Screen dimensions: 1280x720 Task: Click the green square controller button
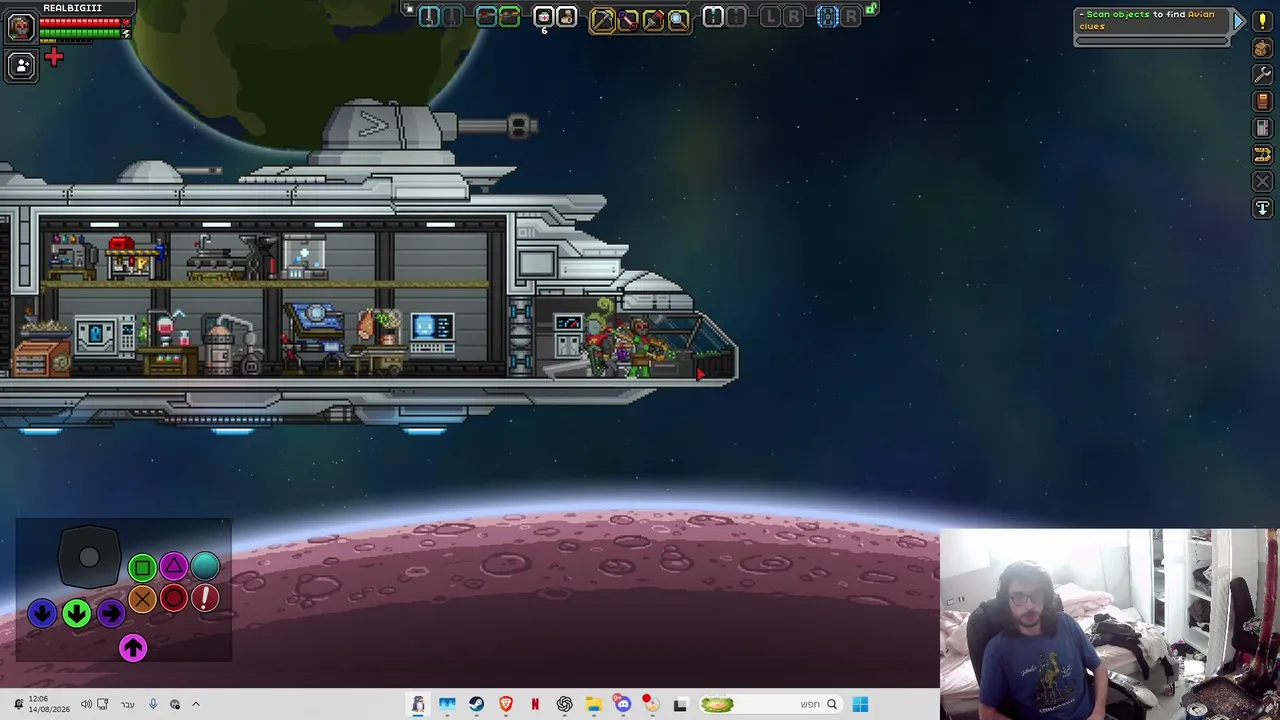(142, 568)
